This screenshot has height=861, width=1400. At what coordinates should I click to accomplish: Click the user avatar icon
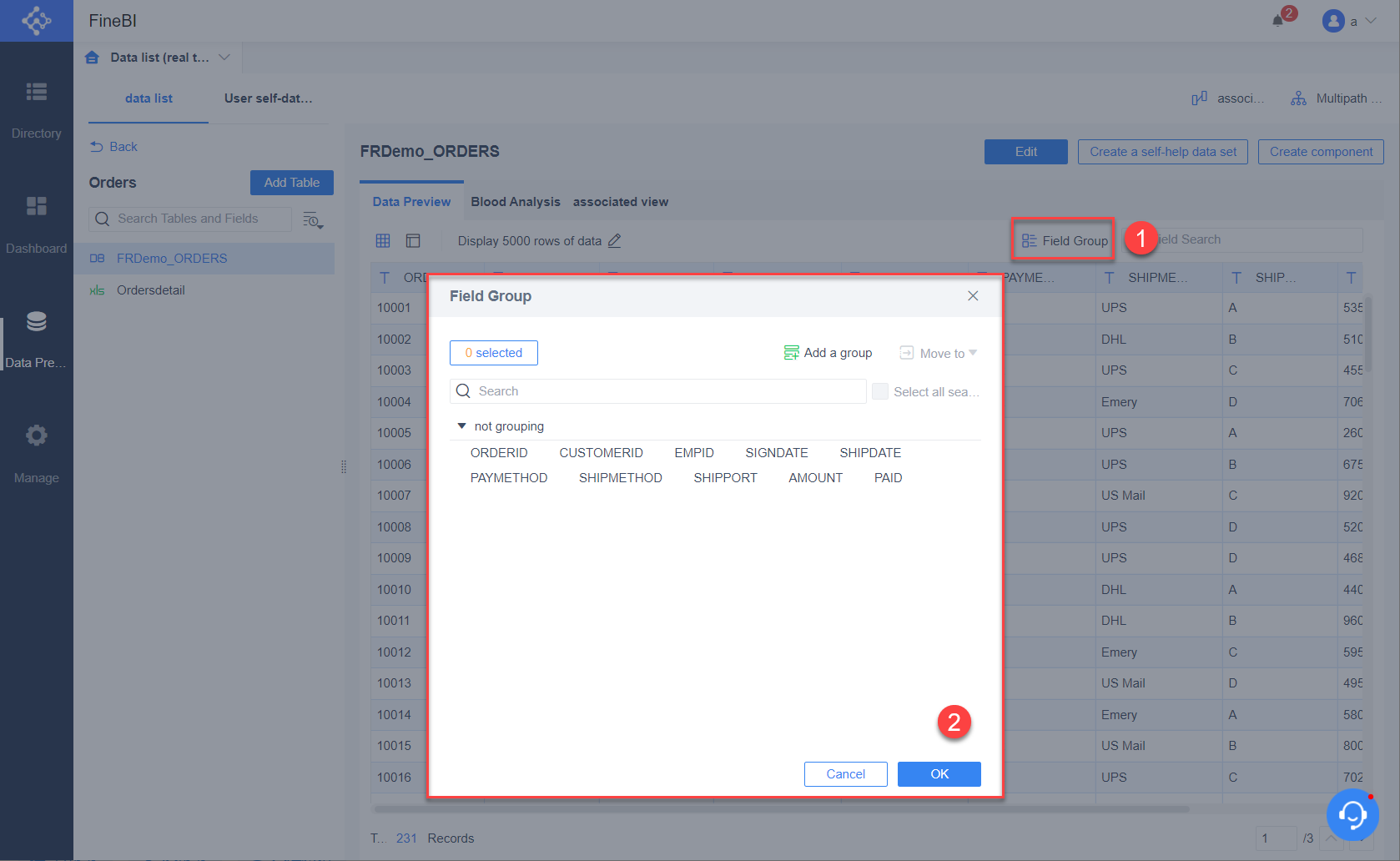[x=1333, y=21]
